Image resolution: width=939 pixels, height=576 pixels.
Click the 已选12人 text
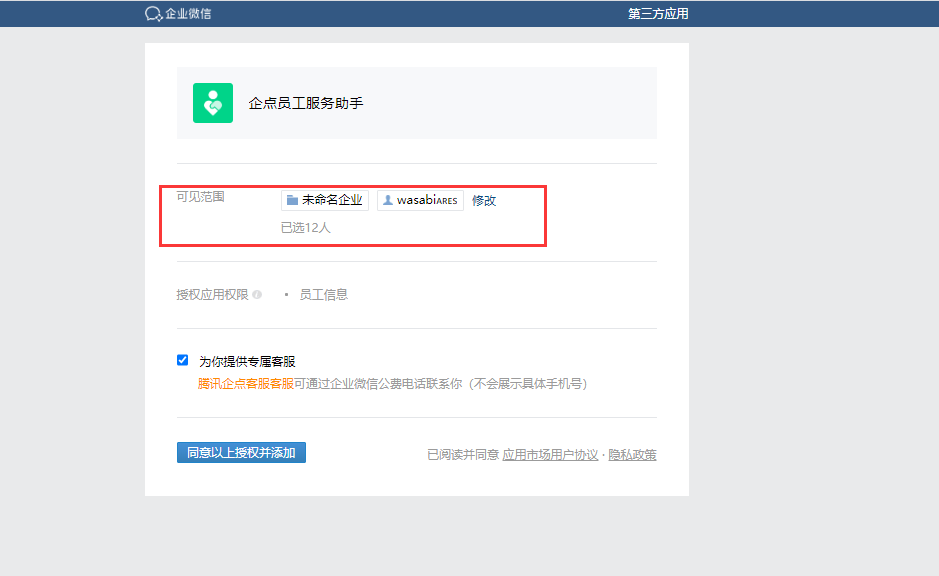coord(305,228)
